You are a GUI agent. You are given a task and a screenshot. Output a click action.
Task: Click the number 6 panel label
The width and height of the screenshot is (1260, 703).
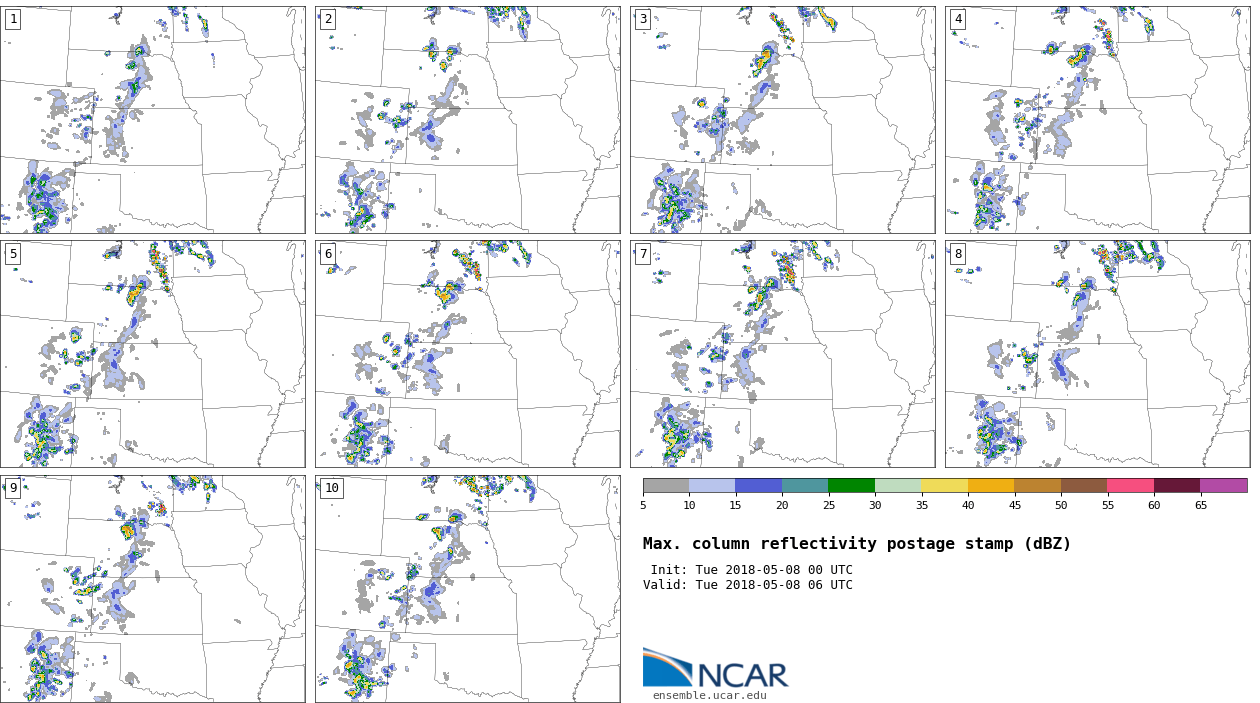(328, 254)
